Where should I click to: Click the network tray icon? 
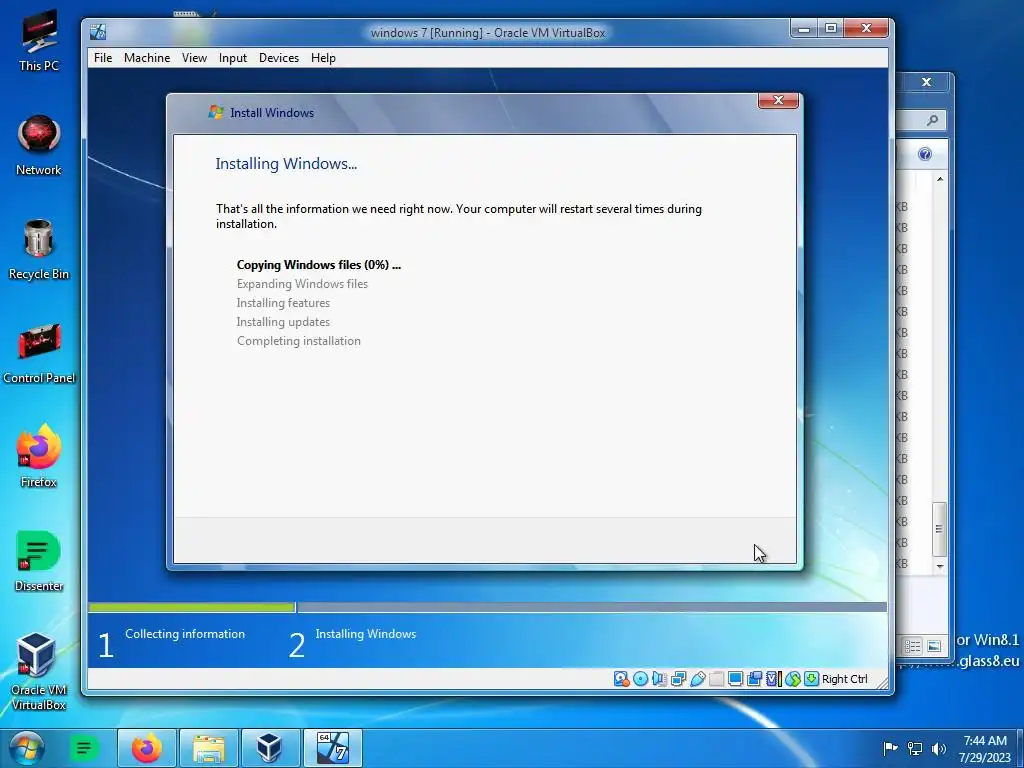pyautogui.click(x=915, y=748)
